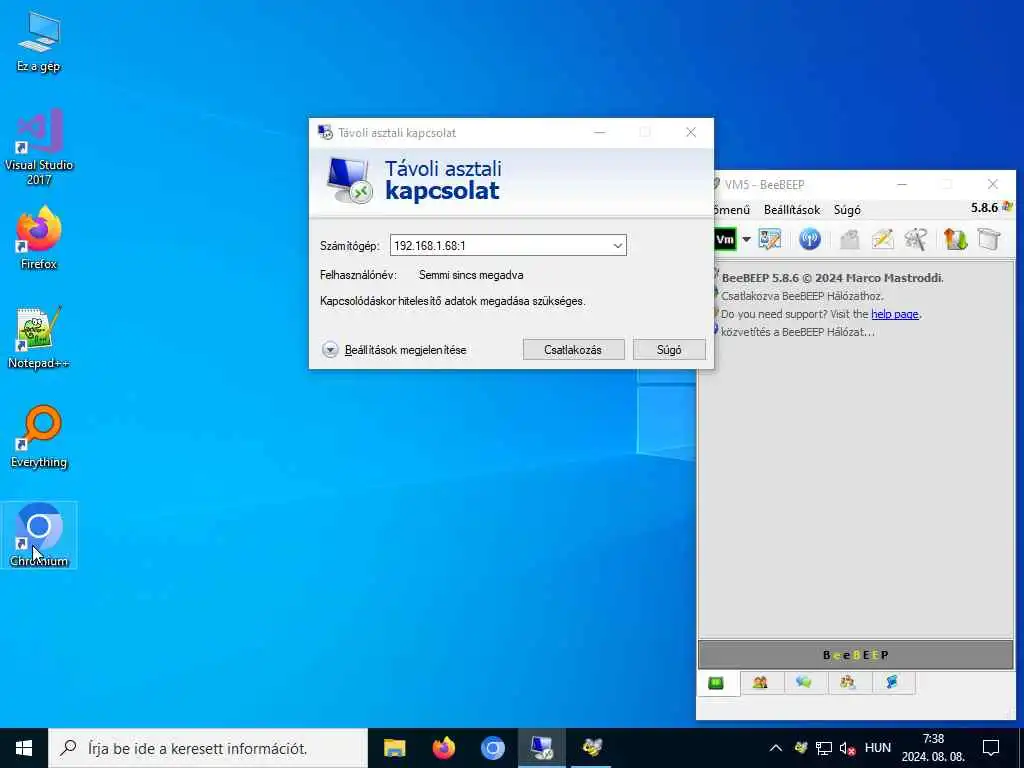Image resolution: width=1024 pixels, height=768 pixels.
Task: Open the status dropdown arrow next to Vm avatar
Action: coord(746,239)
